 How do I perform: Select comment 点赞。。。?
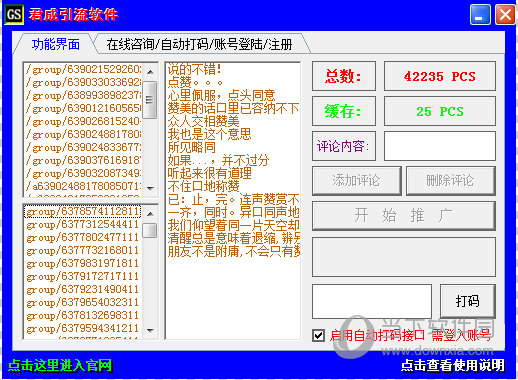click(233, 82)
